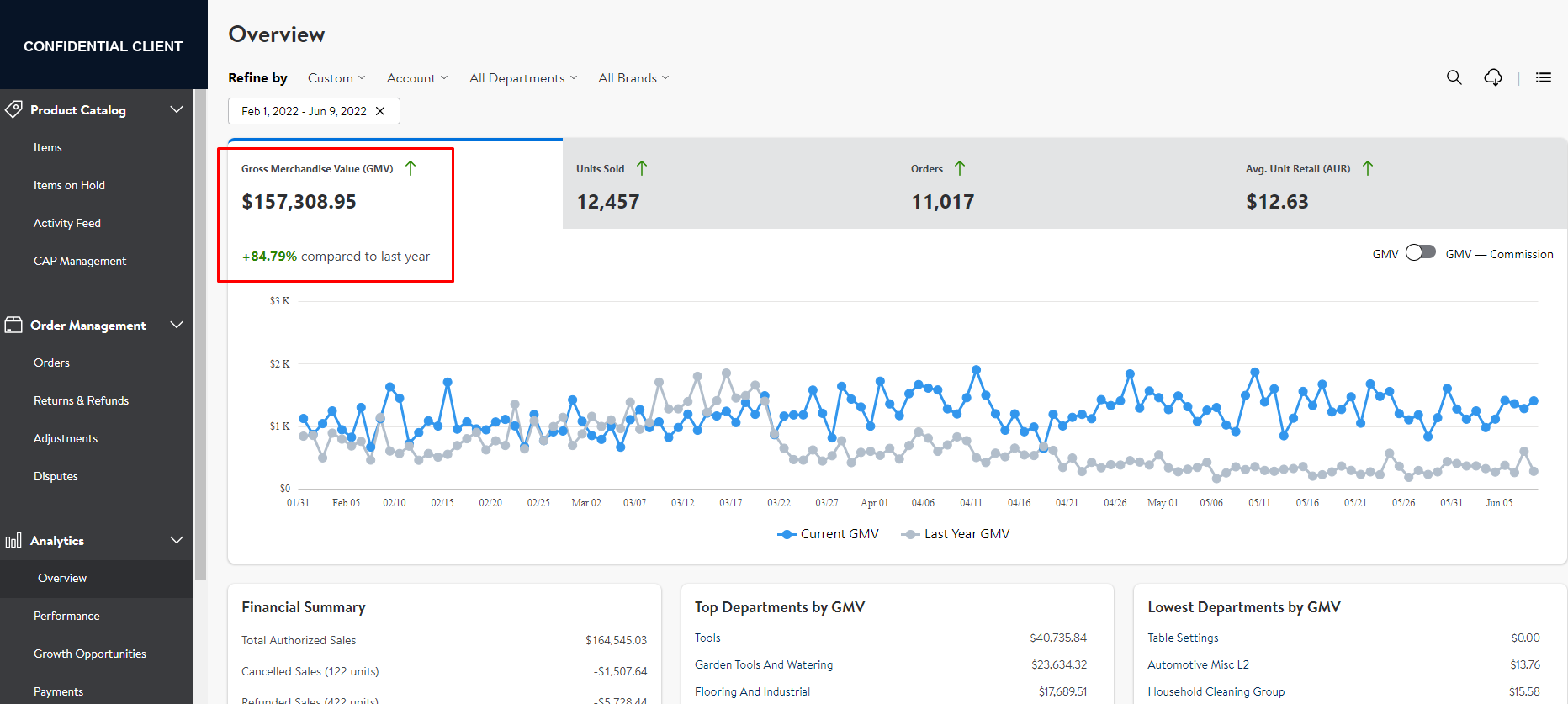The height and width of the screenshot is (704, 1568).
Task: Open the Orders sidebar link
Action: [51, 363]
